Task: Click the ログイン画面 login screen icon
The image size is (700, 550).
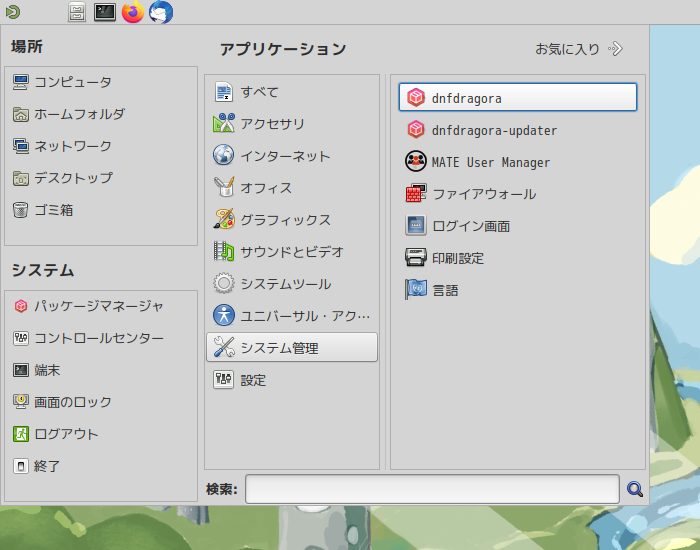Action: pyautogui.click(x=416, y=225)
